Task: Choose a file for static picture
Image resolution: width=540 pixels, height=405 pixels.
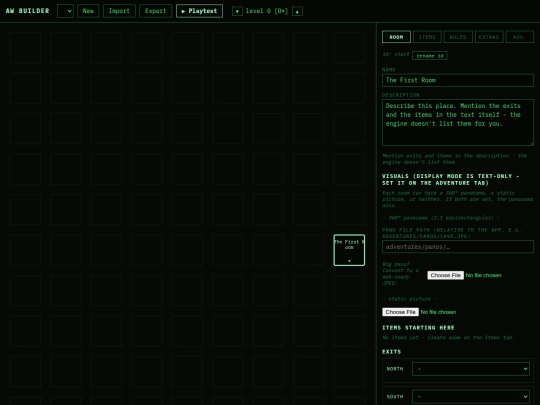Action: pyautogui.click(x=400, y=312)
